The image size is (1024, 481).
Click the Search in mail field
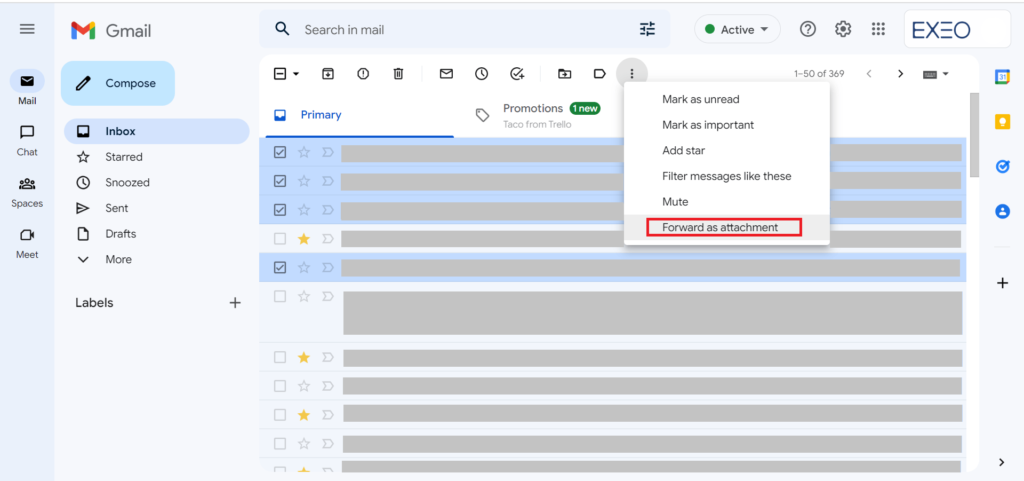tap(464, 29)
